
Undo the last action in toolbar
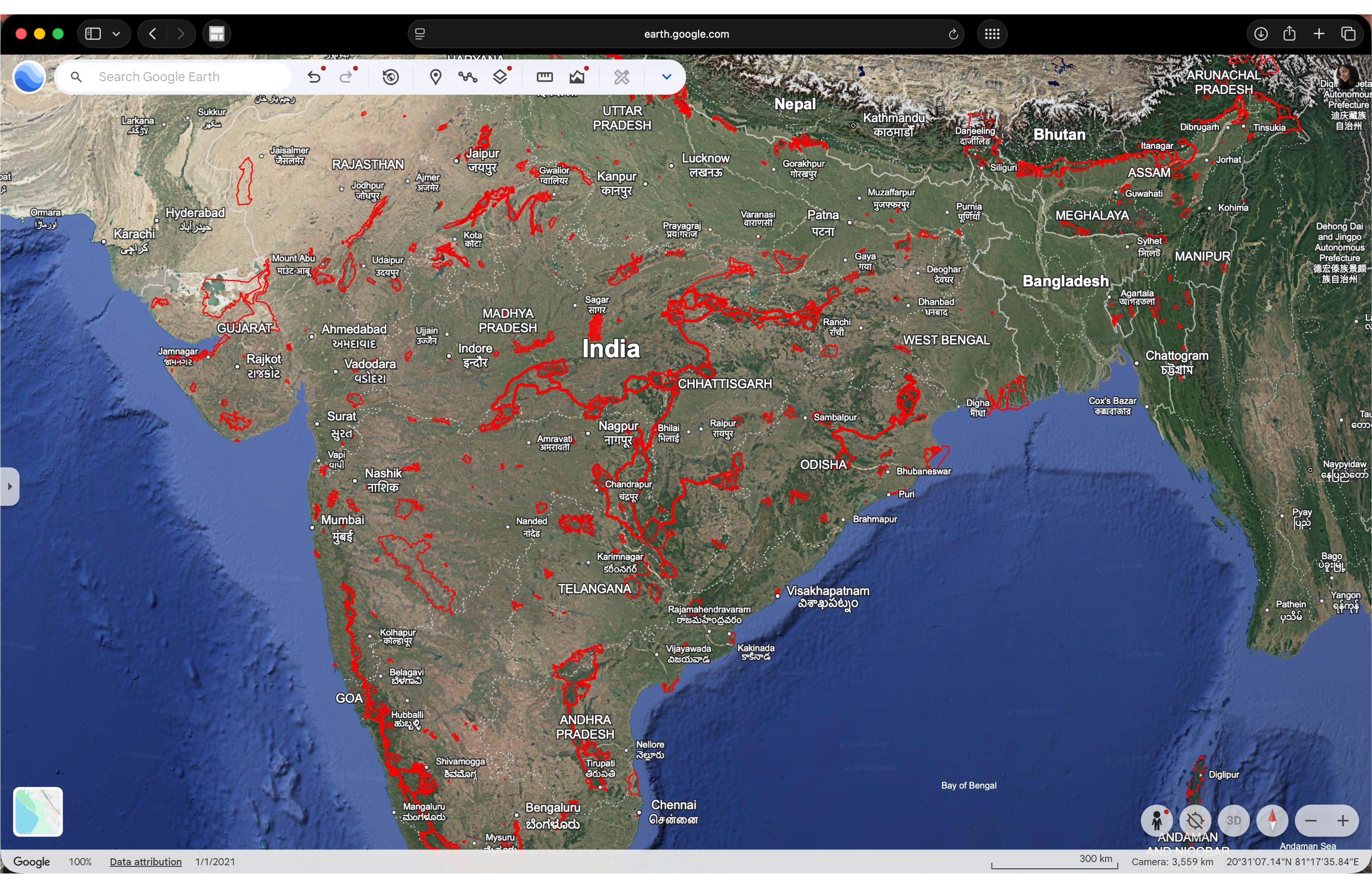pyautogui.click(x=314, y=77)
